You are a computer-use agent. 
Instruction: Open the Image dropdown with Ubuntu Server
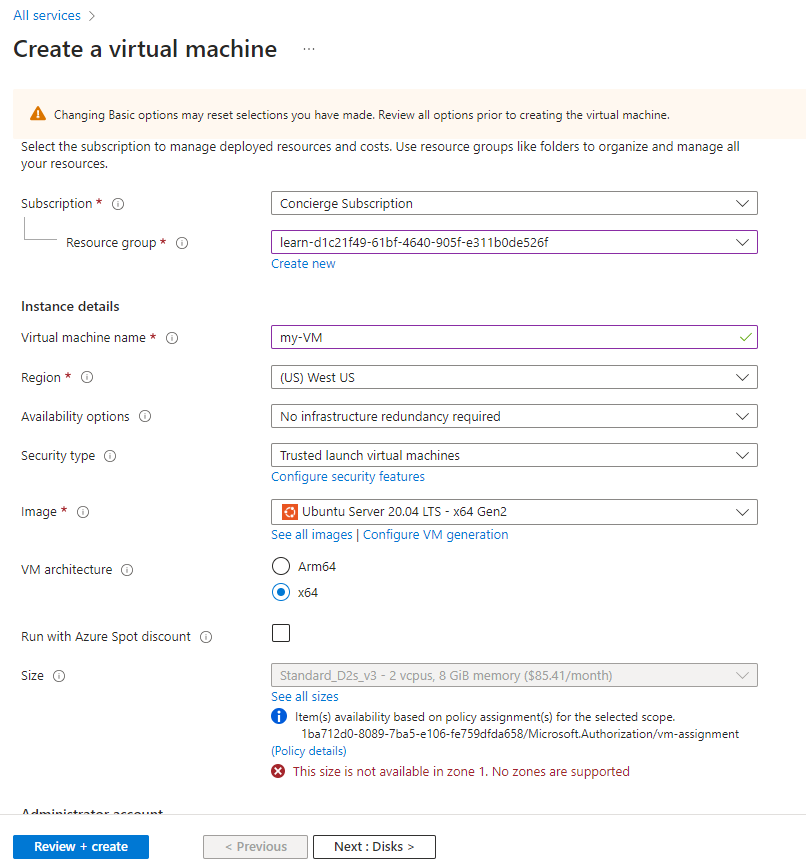point(514,512)
